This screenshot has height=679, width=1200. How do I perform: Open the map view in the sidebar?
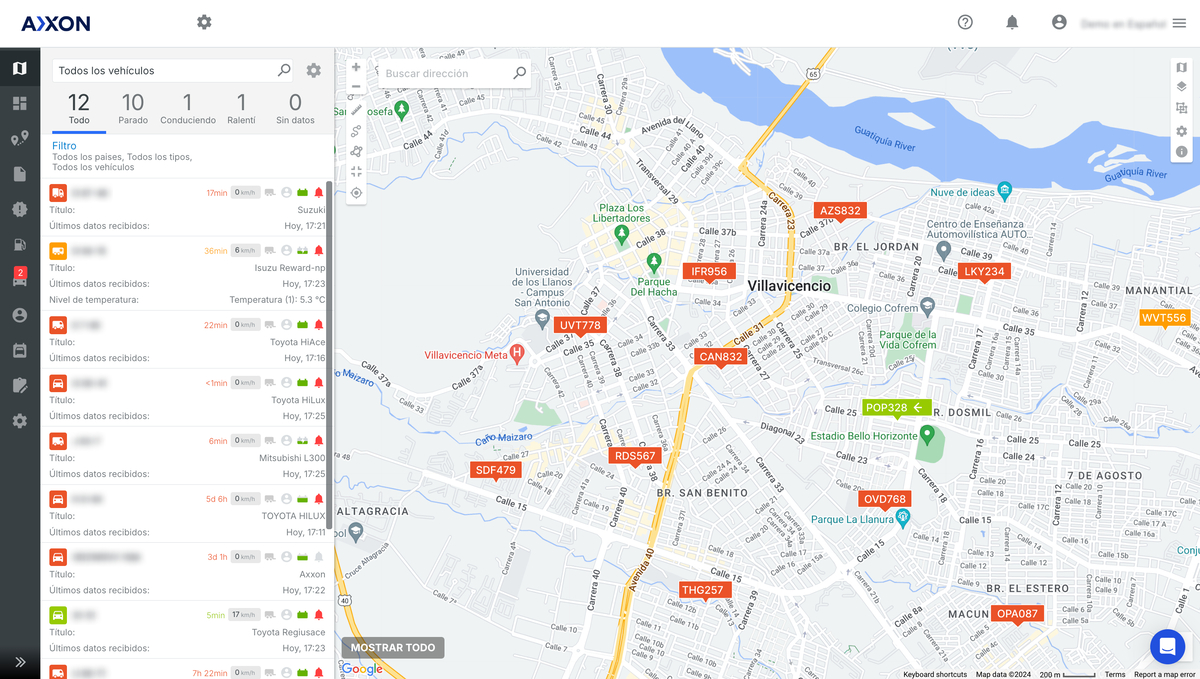pos(20,68)
